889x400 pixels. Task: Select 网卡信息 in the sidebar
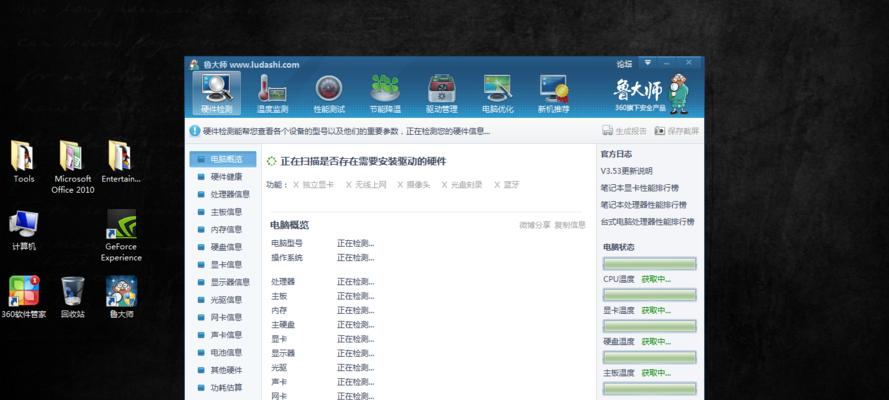point(222,317)
